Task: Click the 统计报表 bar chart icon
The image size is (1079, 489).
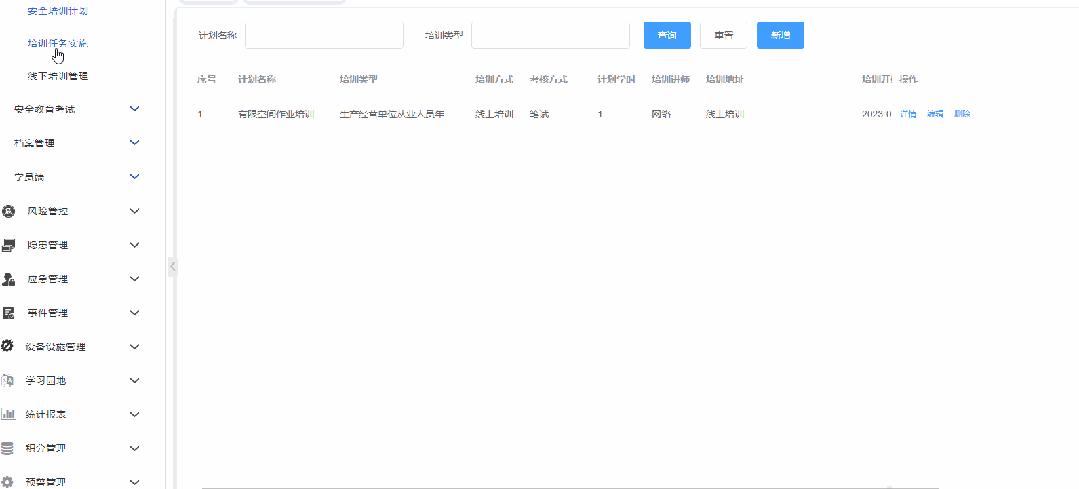Action: (x=8, y=414)
